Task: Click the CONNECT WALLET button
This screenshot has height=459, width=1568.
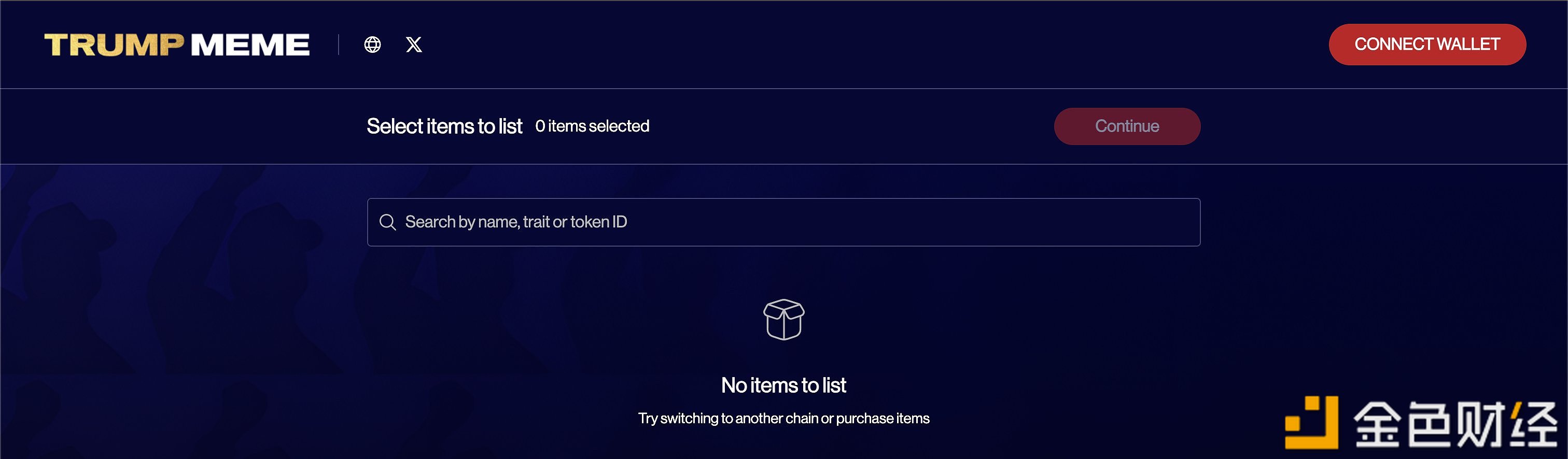Action: [x=1427, y=45]
